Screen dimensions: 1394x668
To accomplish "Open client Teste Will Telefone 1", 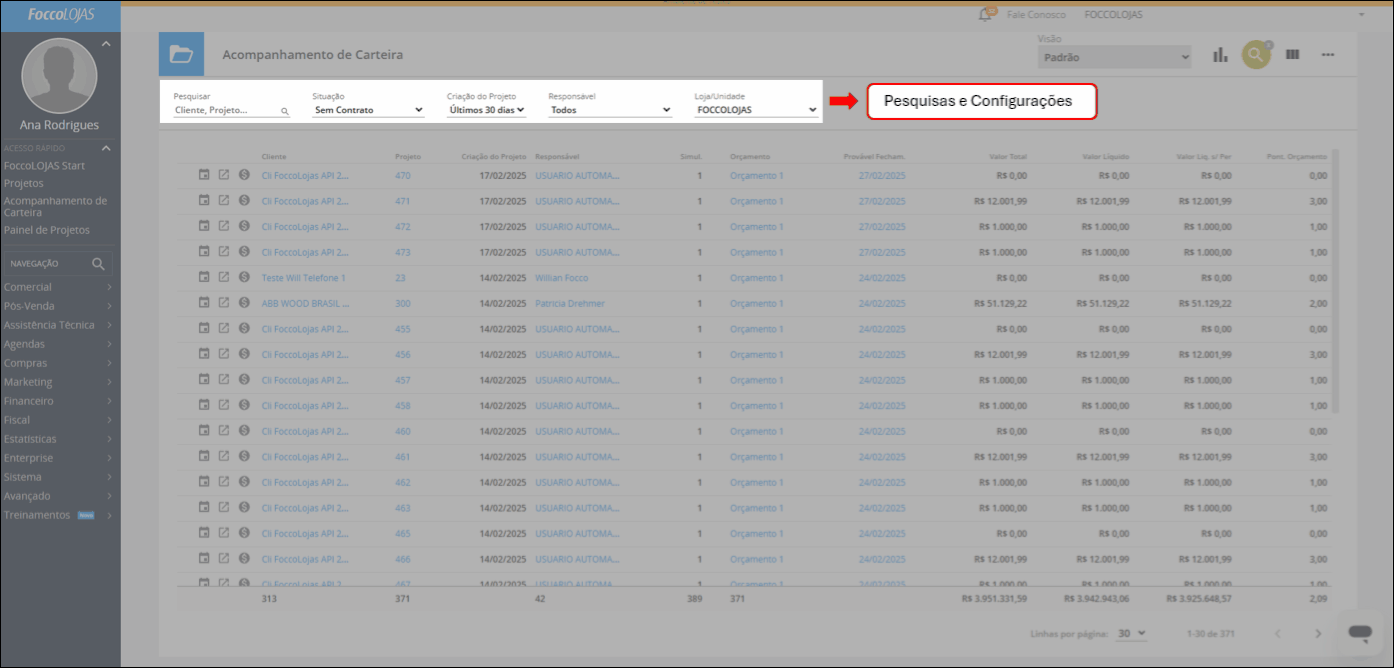I will coord(303,278).
